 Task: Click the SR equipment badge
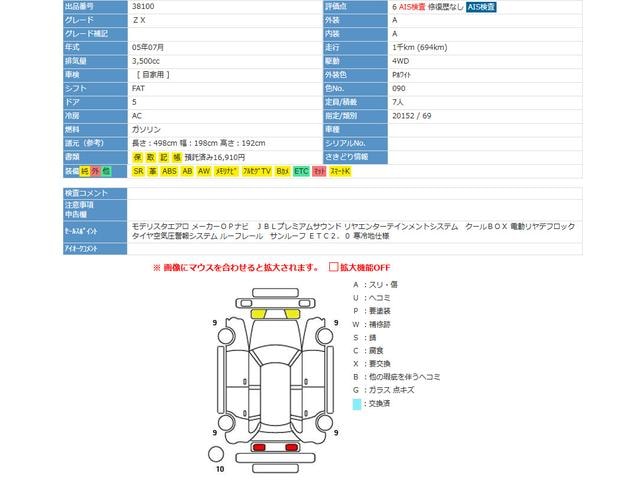coord(138,171)
